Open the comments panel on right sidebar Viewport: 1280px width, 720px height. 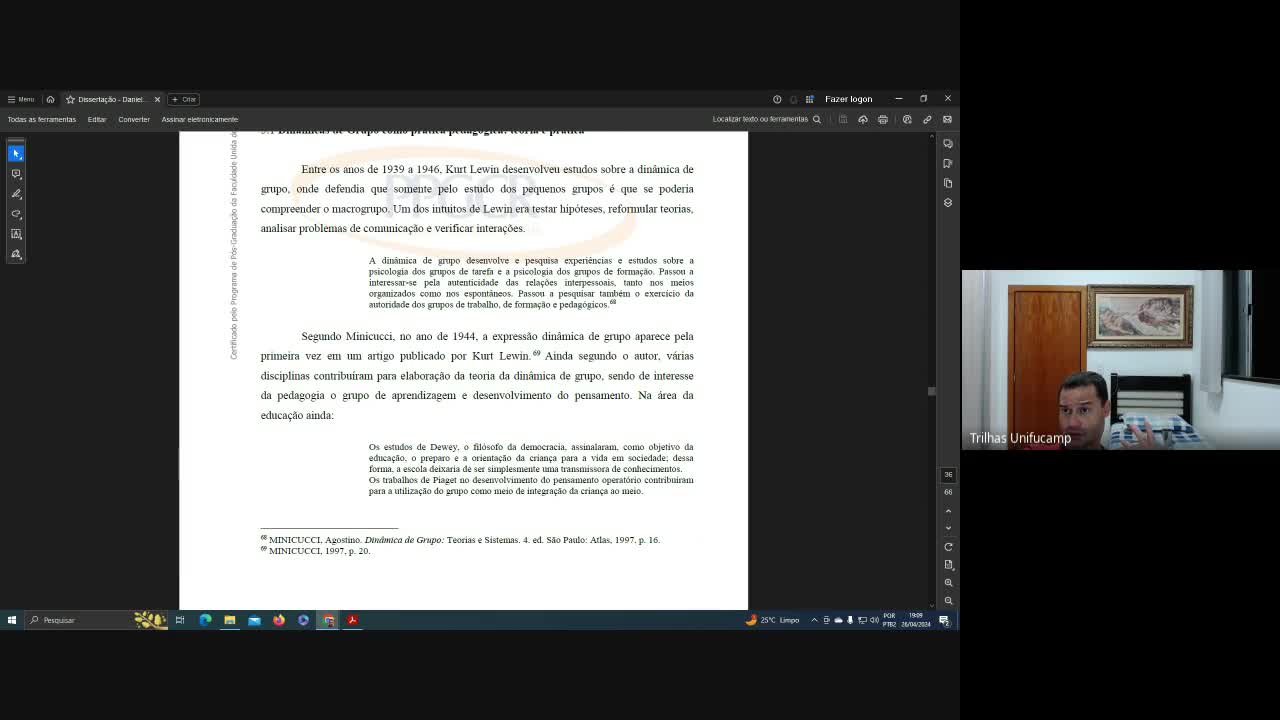[948, 143]
